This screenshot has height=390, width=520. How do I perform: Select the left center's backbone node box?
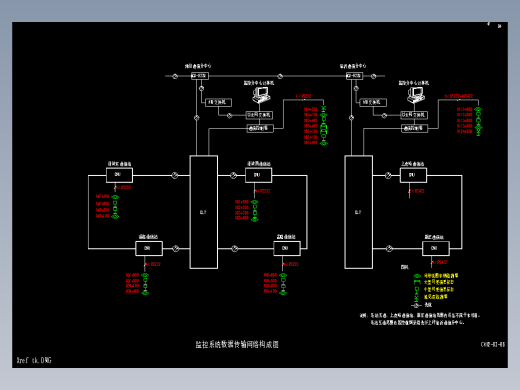[x=200, y=76]
